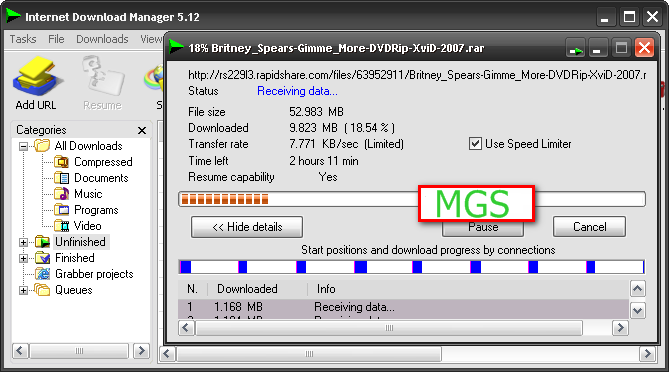Image resolution: width=669 pixels, height=372 pixels.
Task: Click the Documents category folder icon
Action: click(x=62, y=177)
